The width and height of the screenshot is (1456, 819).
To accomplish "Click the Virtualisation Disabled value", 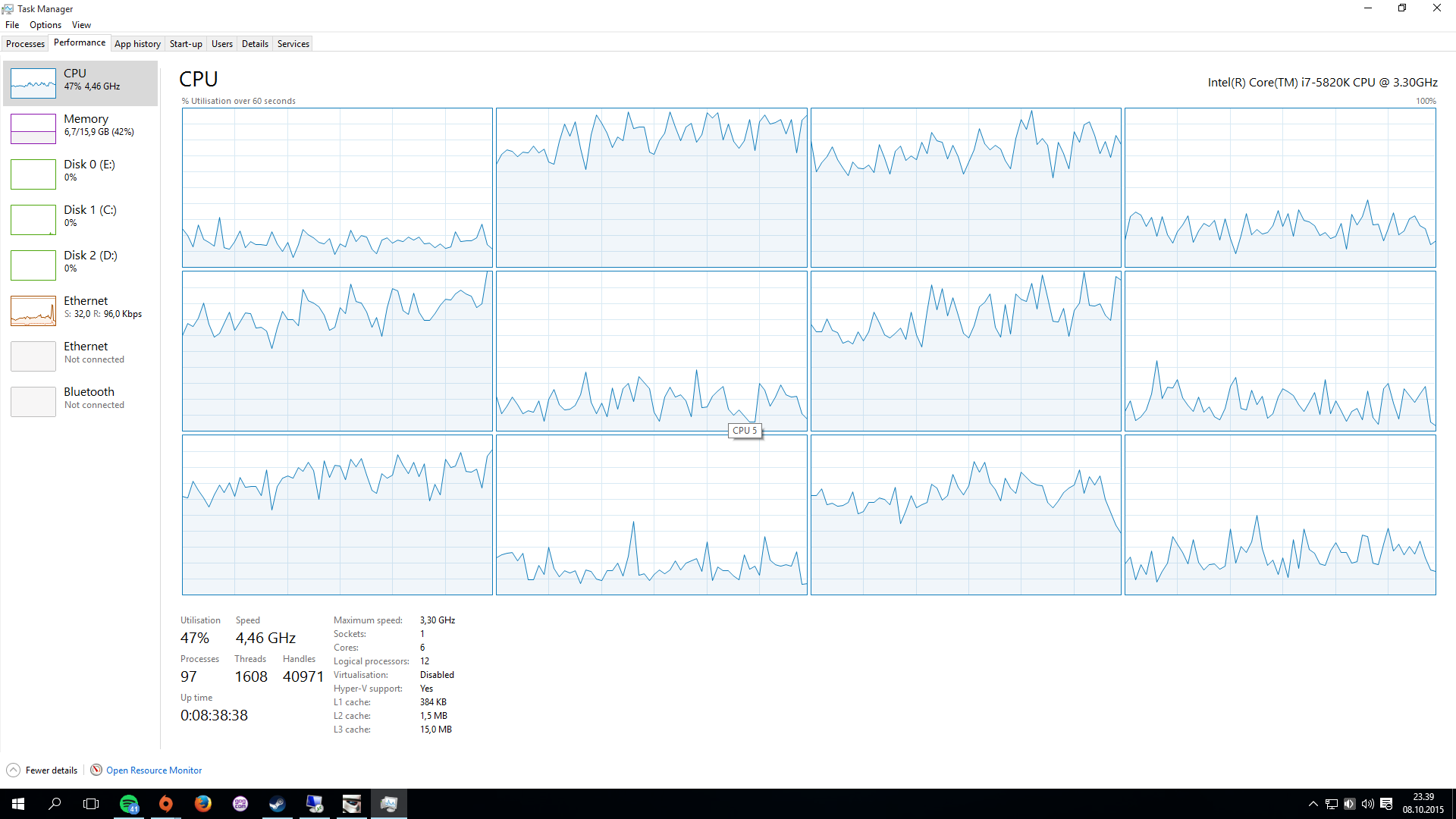I will tap(437, 675).
